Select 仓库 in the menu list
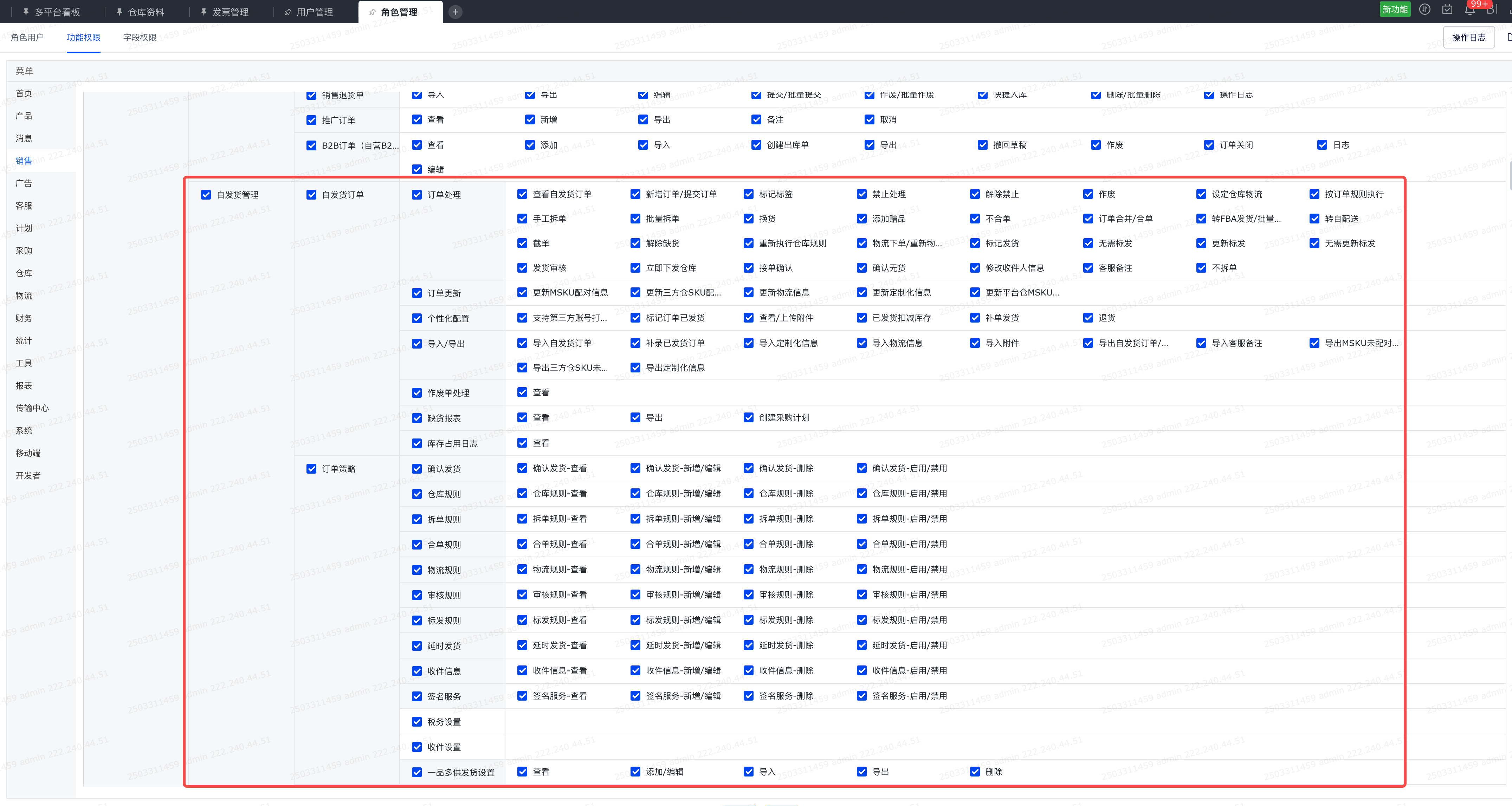The image size is (1512, 806). pos(24,273)
